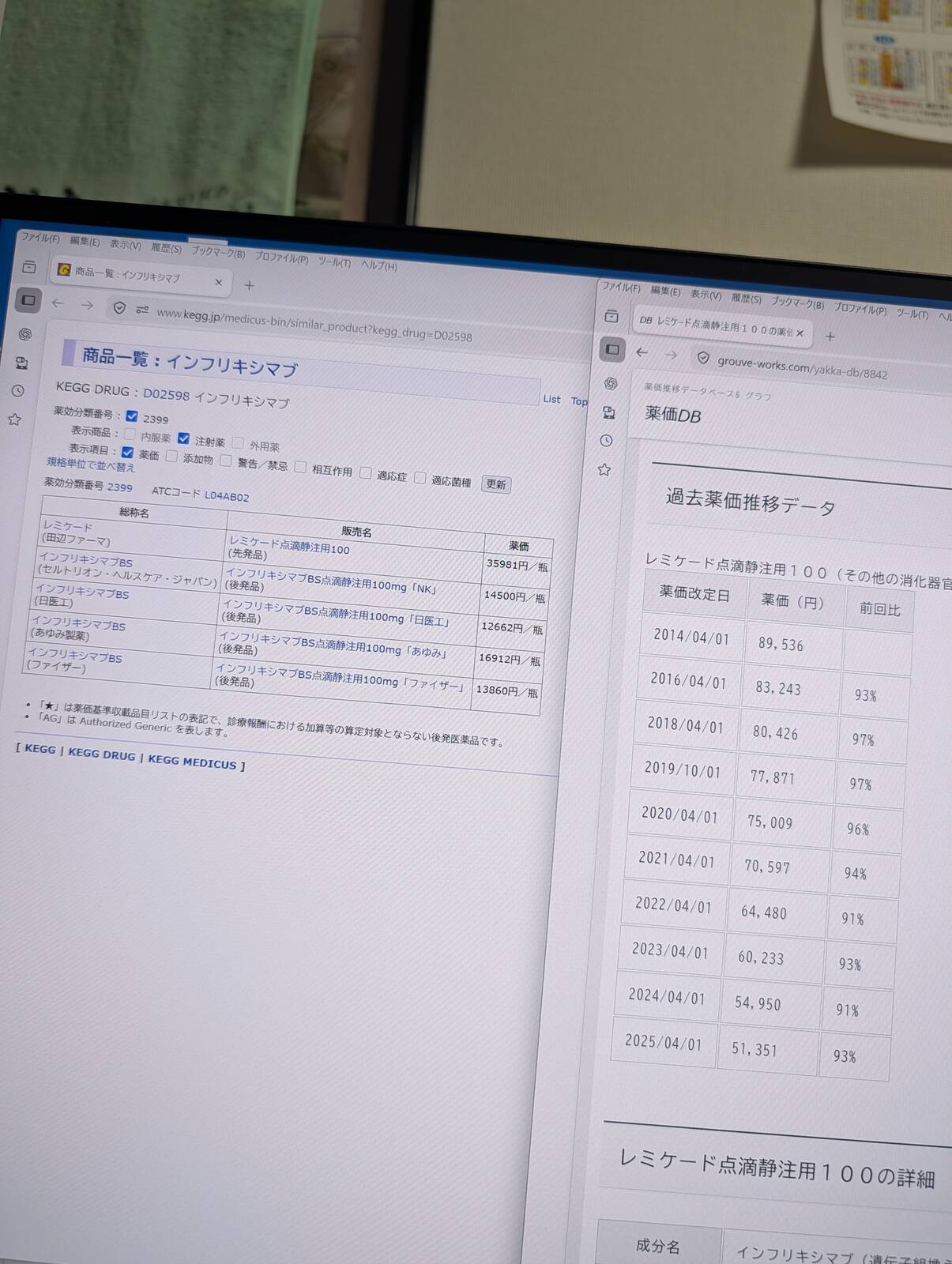952x1264 pixels.
Task: Click shield tracking protection icon in KEGG window
Action: point(119,308)
